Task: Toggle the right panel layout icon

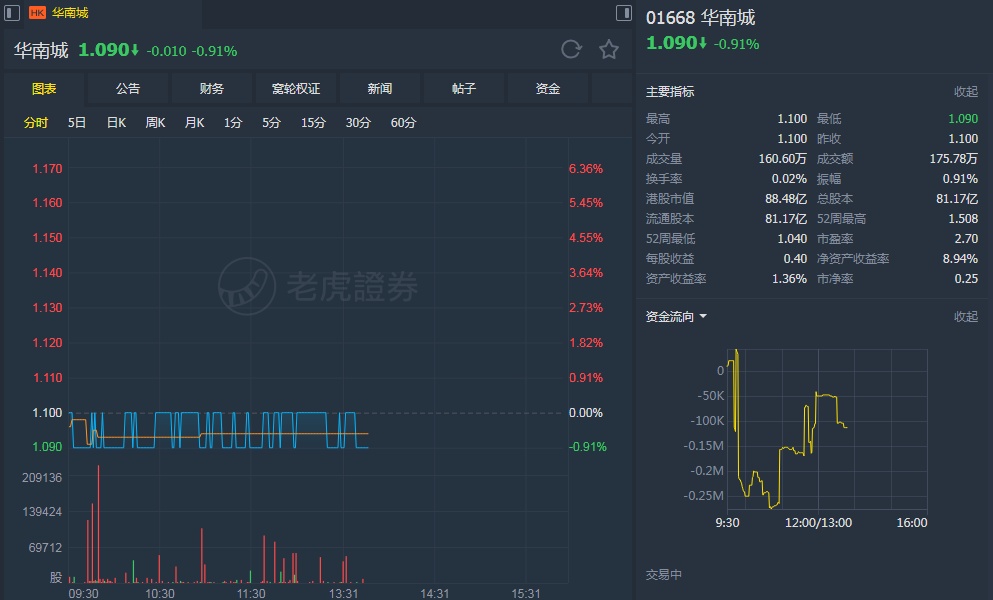Action: [624, 13]
